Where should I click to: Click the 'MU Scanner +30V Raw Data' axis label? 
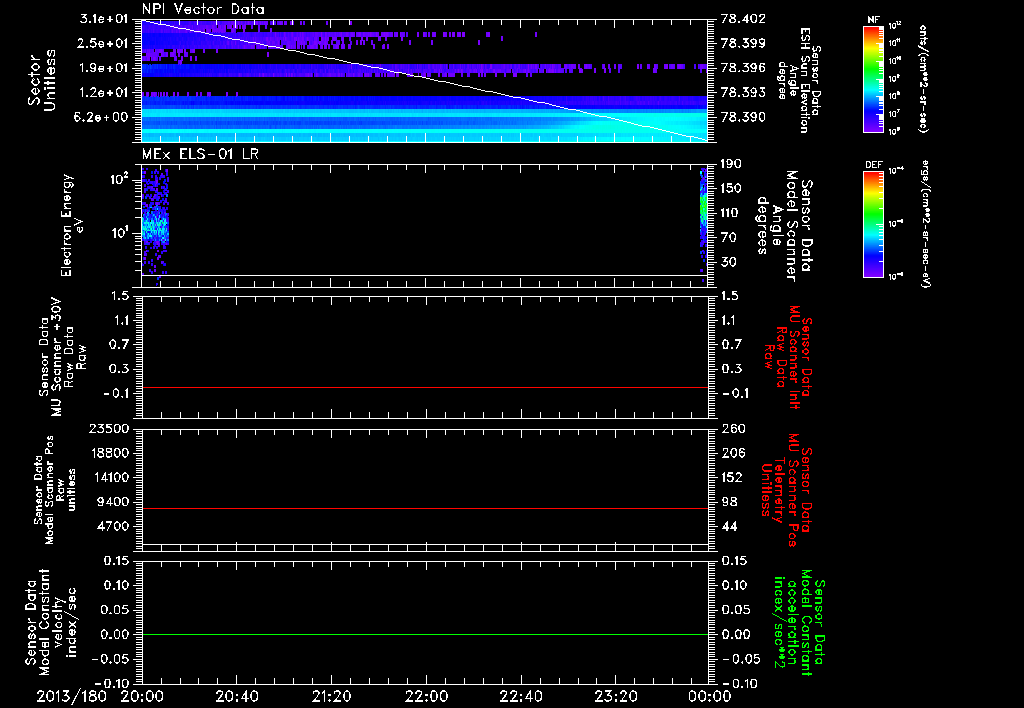tap(62, 359)
